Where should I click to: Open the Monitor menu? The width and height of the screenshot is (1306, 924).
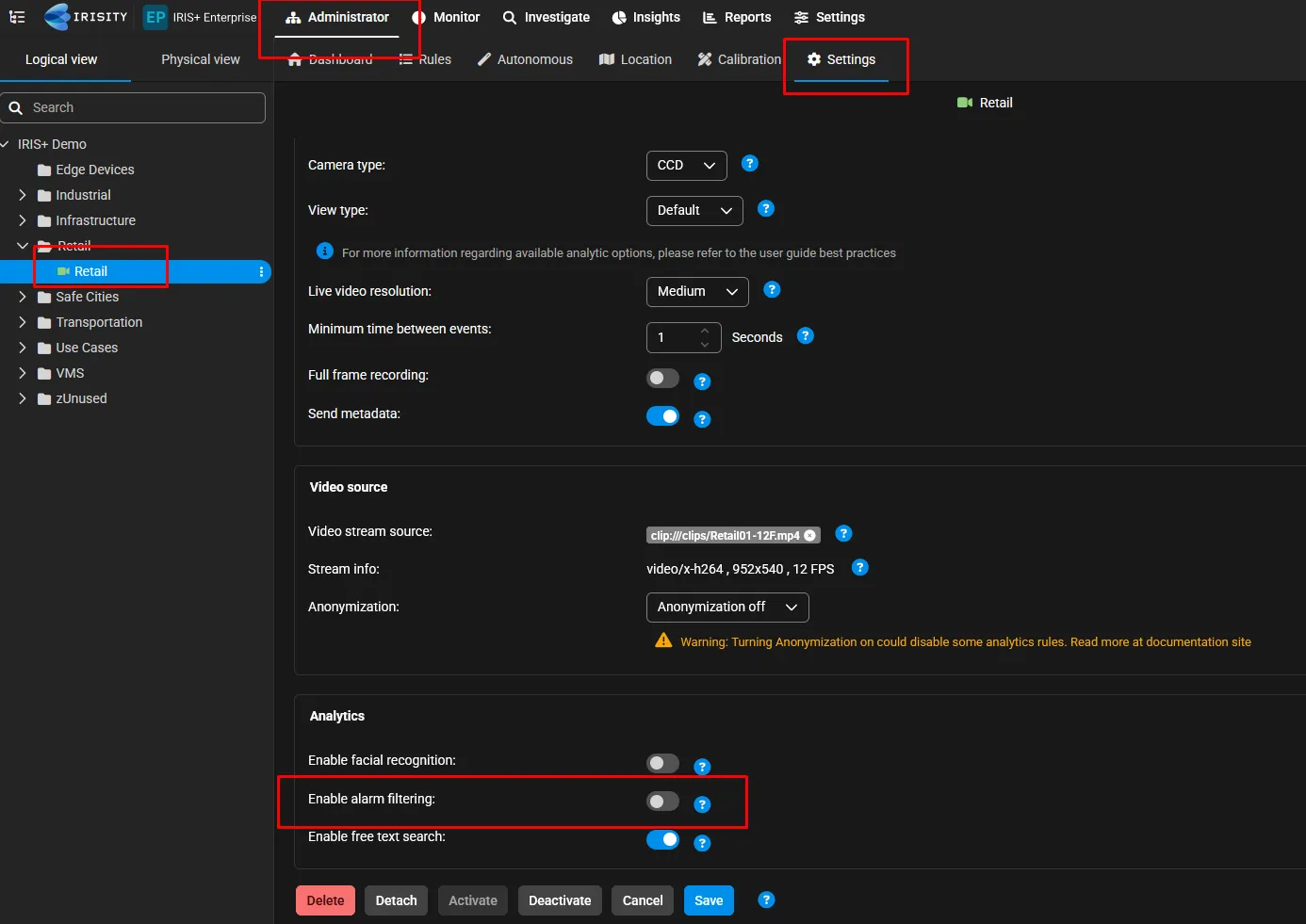[446, 17]
